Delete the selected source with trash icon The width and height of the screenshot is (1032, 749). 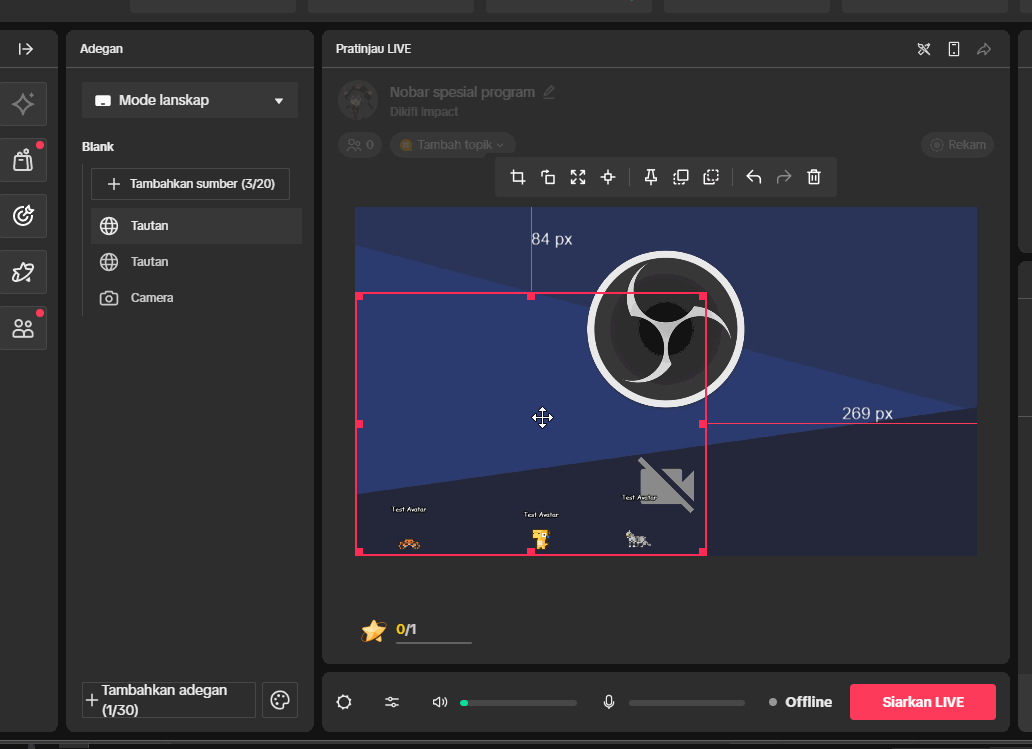point(814,177)
